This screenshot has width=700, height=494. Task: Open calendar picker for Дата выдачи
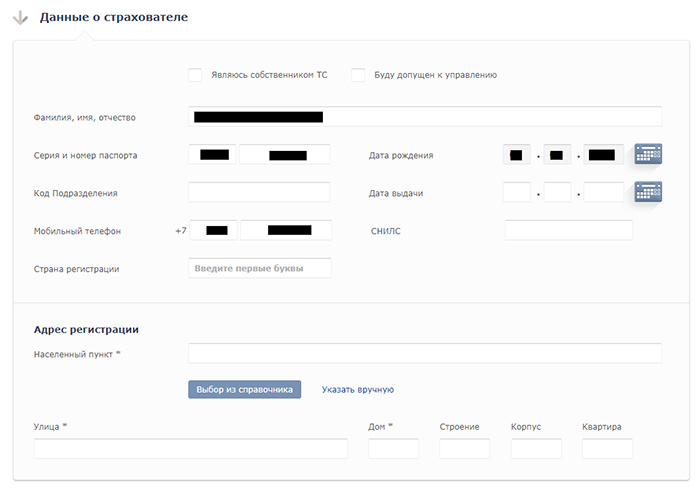click(648, 192)
